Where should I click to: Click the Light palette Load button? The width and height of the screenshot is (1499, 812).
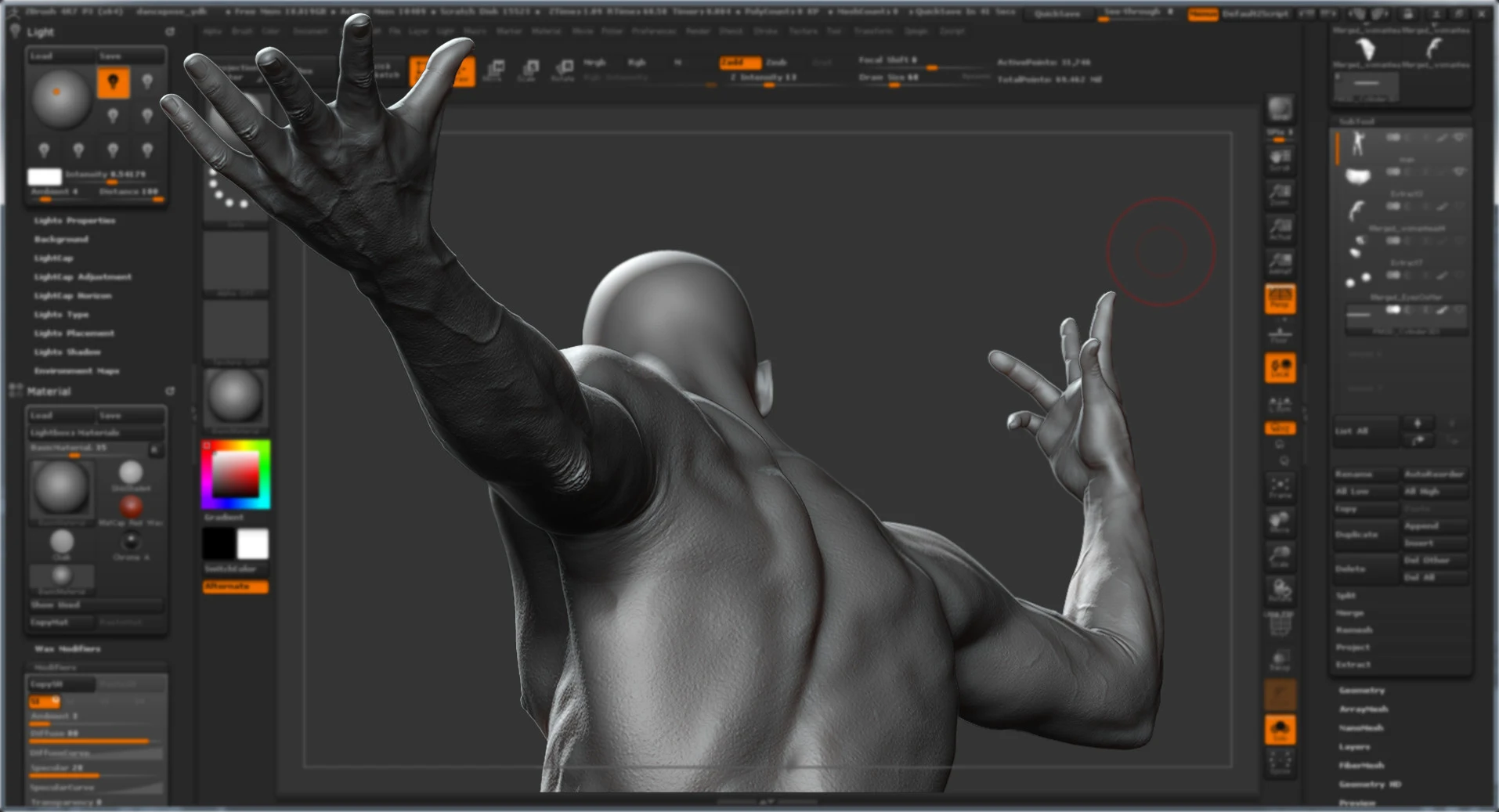coord(61,56)
